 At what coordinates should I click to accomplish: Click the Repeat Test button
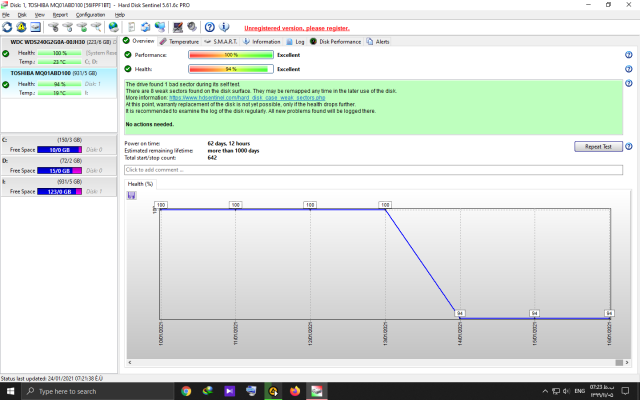pyautogui.click(x=599, y=146)
